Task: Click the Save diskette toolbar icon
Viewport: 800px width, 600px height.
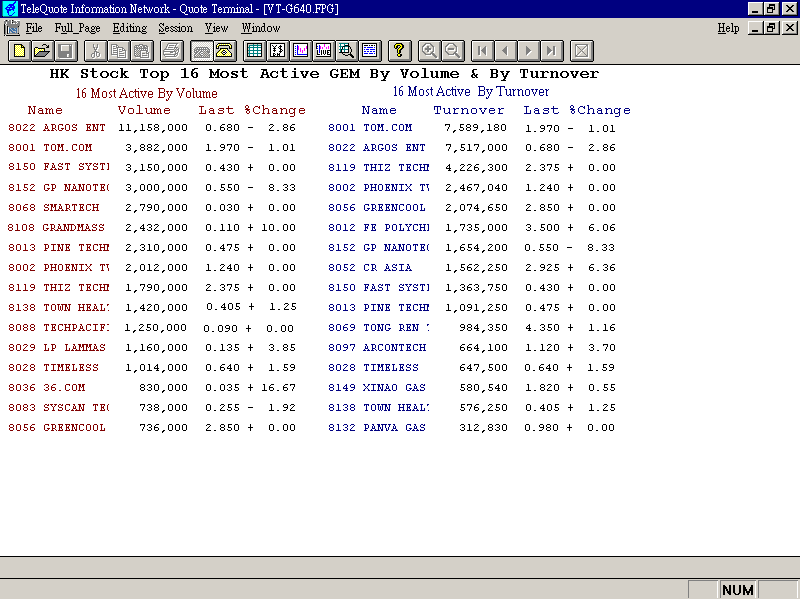Action: 66,51
